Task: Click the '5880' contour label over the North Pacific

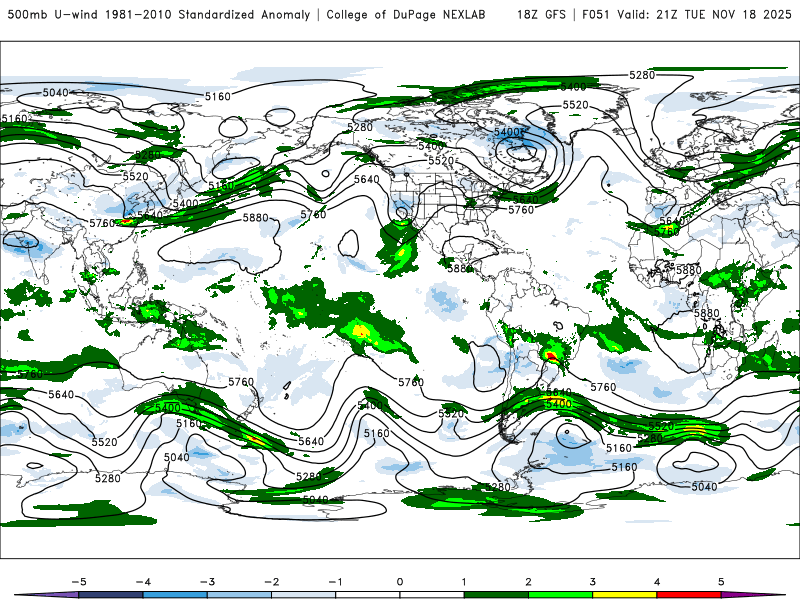Action: click(256, 218)
